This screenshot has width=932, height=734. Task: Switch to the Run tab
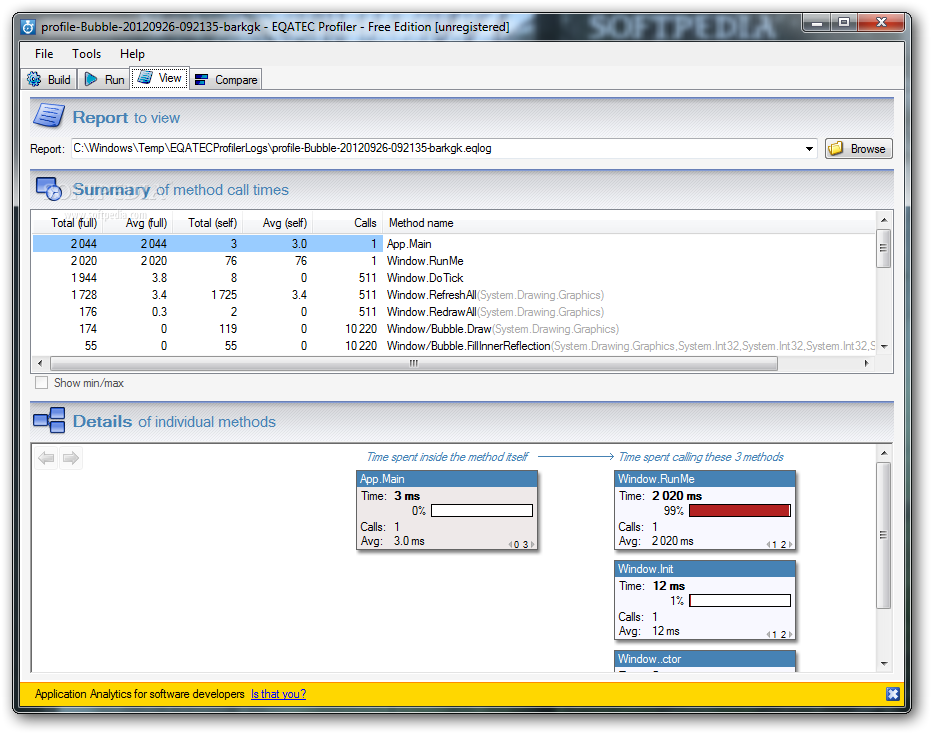tap(104, 79)
